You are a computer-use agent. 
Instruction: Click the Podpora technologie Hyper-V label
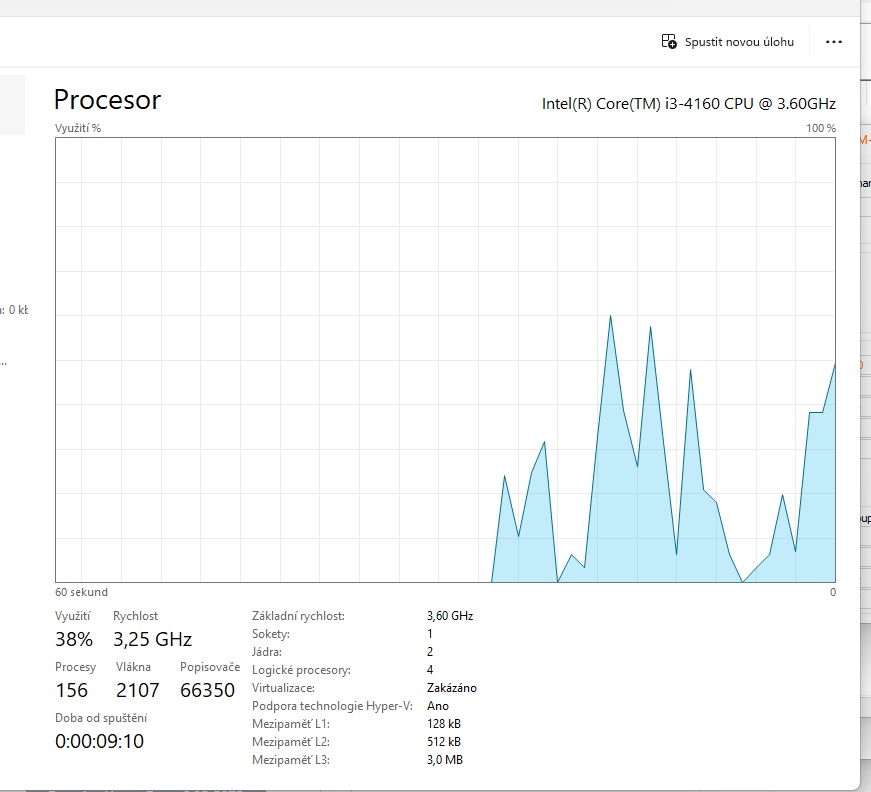tap(332, 706)
